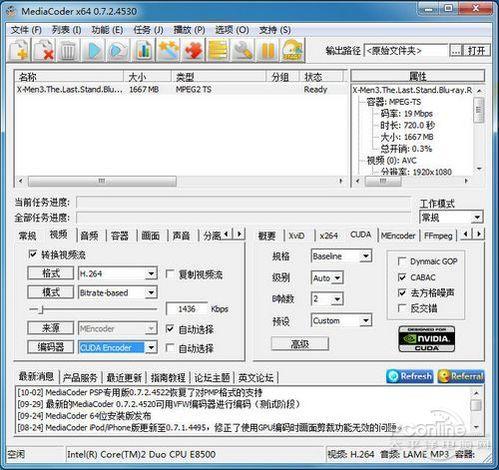
Task: Click the 名称 column header
Action: 69,77
